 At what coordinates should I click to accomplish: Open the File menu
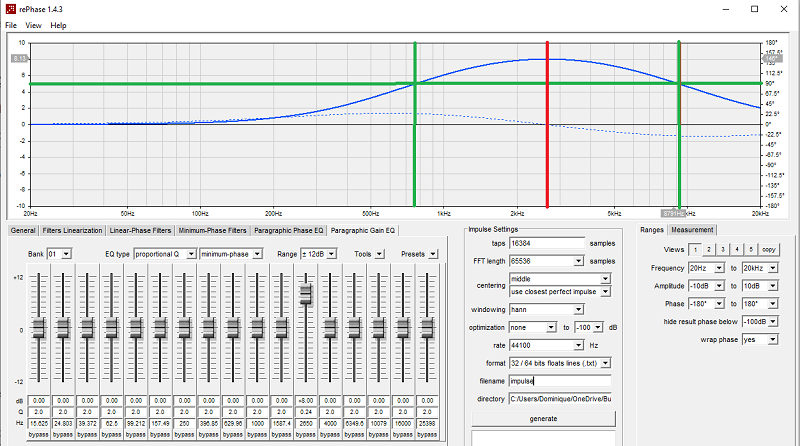coord(11,26)
